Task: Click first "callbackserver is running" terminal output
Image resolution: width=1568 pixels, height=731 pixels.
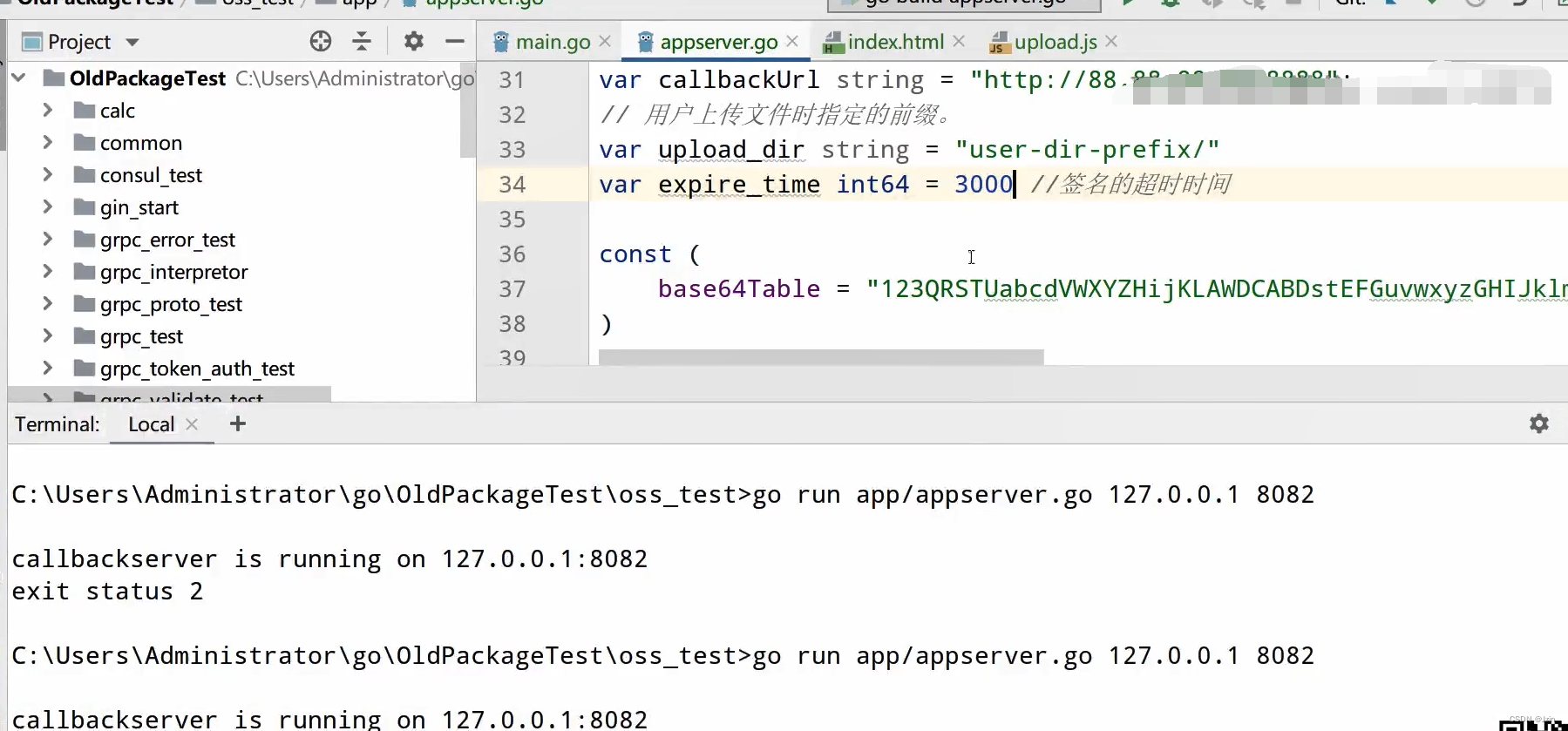Action: (x=329, y=559)
